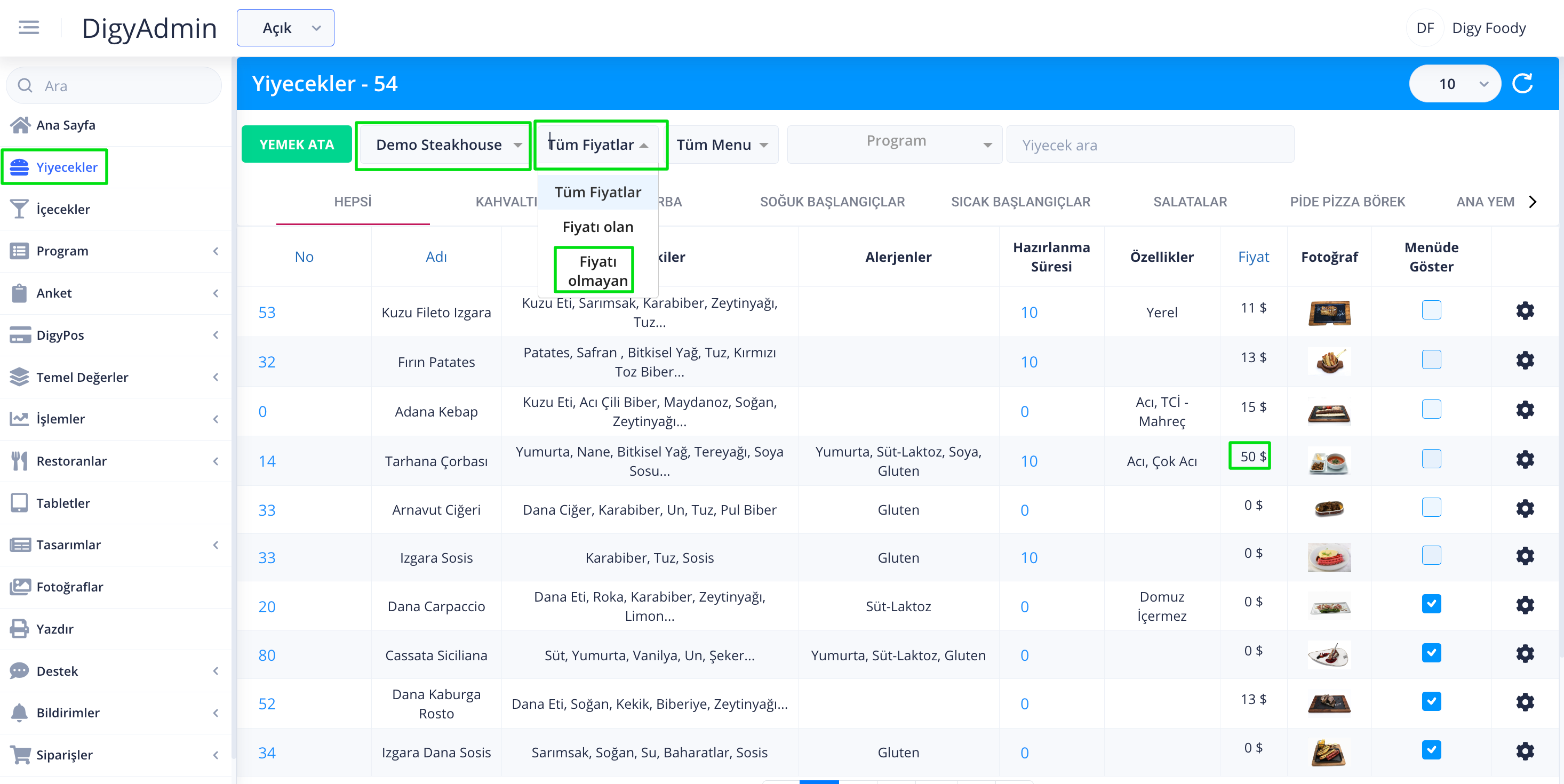
Task: Click the YEMEK ATA button
Action: click(x=296, y=145)
